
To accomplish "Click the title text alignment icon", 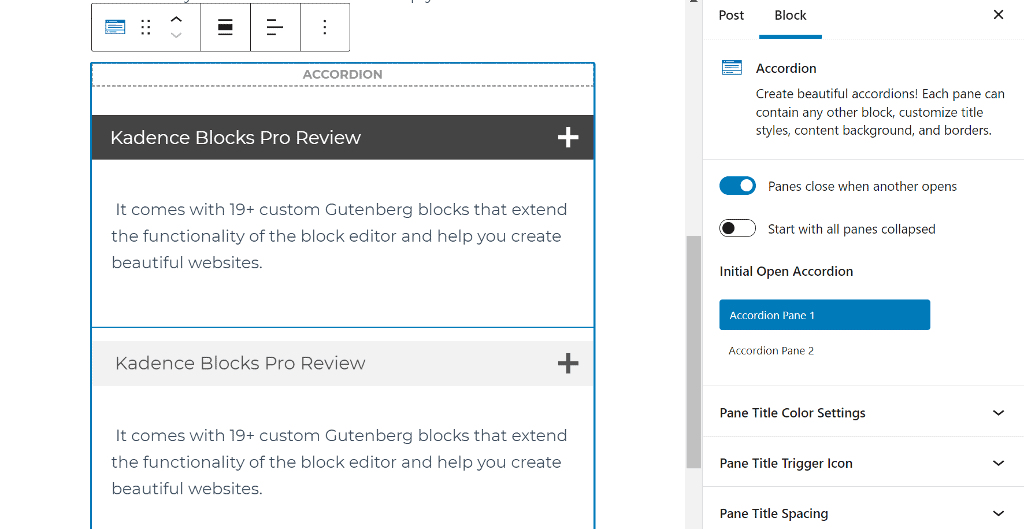I will tap(275, 27).
